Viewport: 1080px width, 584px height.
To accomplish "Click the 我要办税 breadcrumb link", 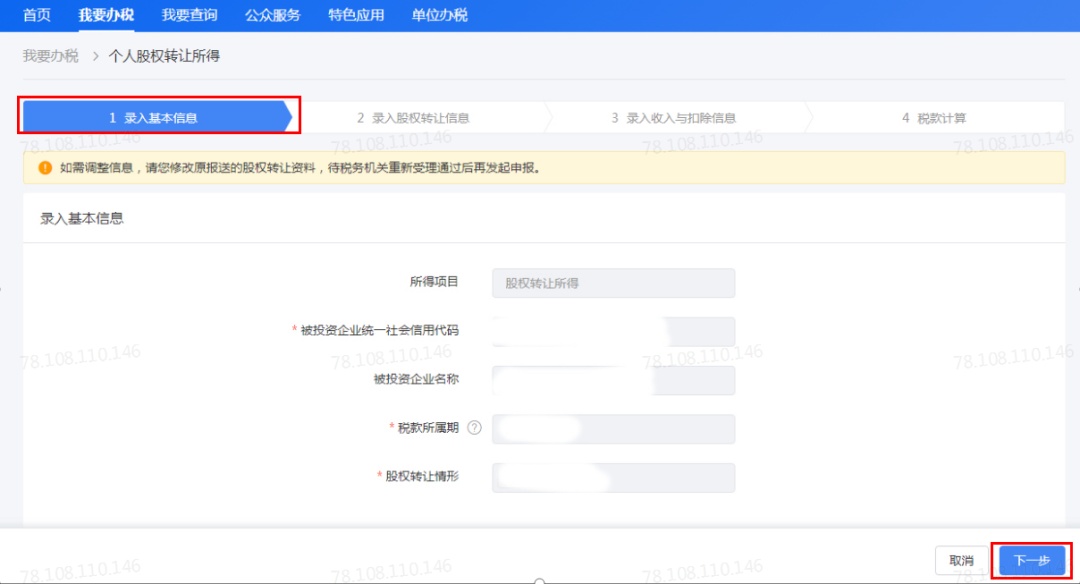I will pos(50,56).
